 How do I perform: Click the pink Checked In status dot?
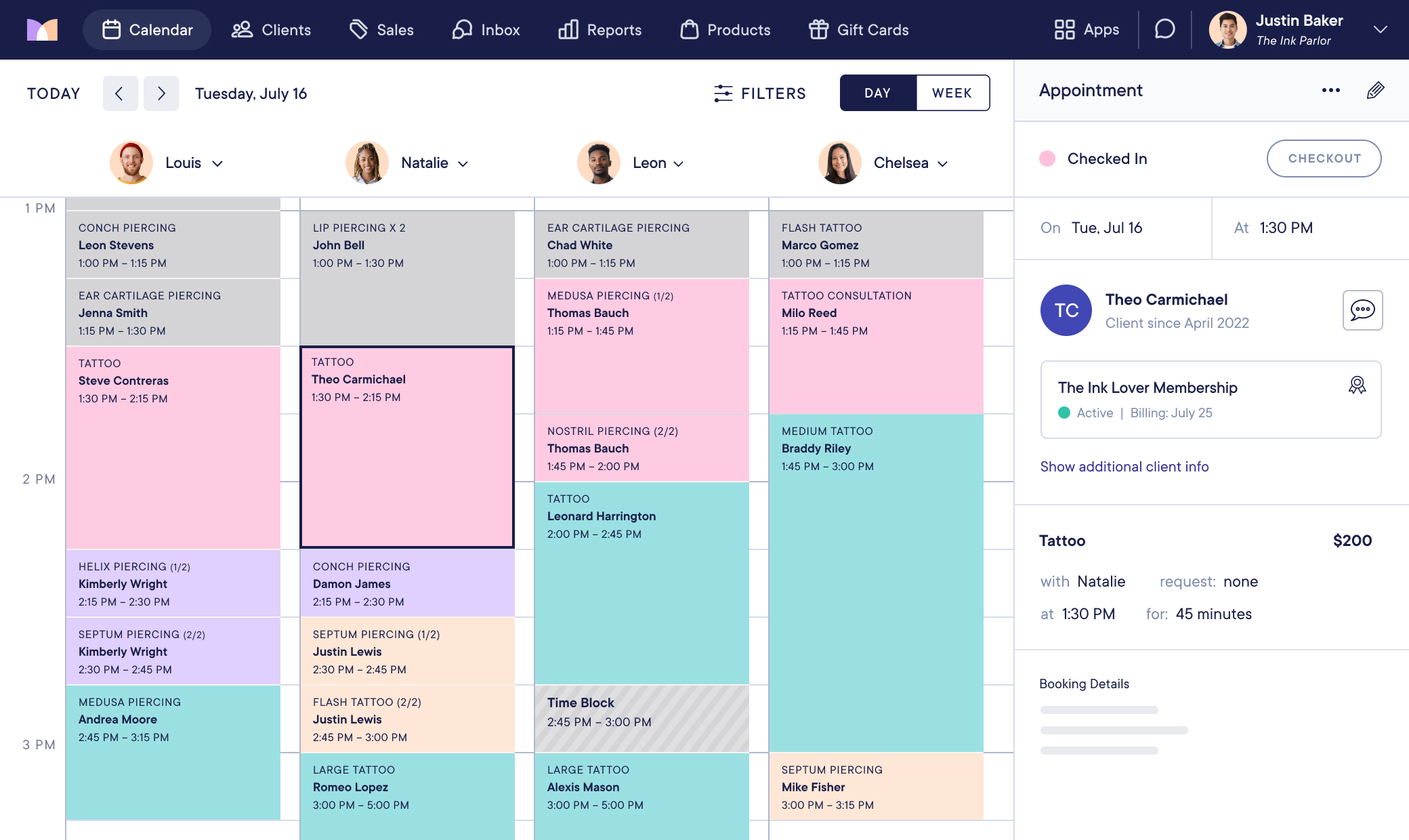[1047, 159]
